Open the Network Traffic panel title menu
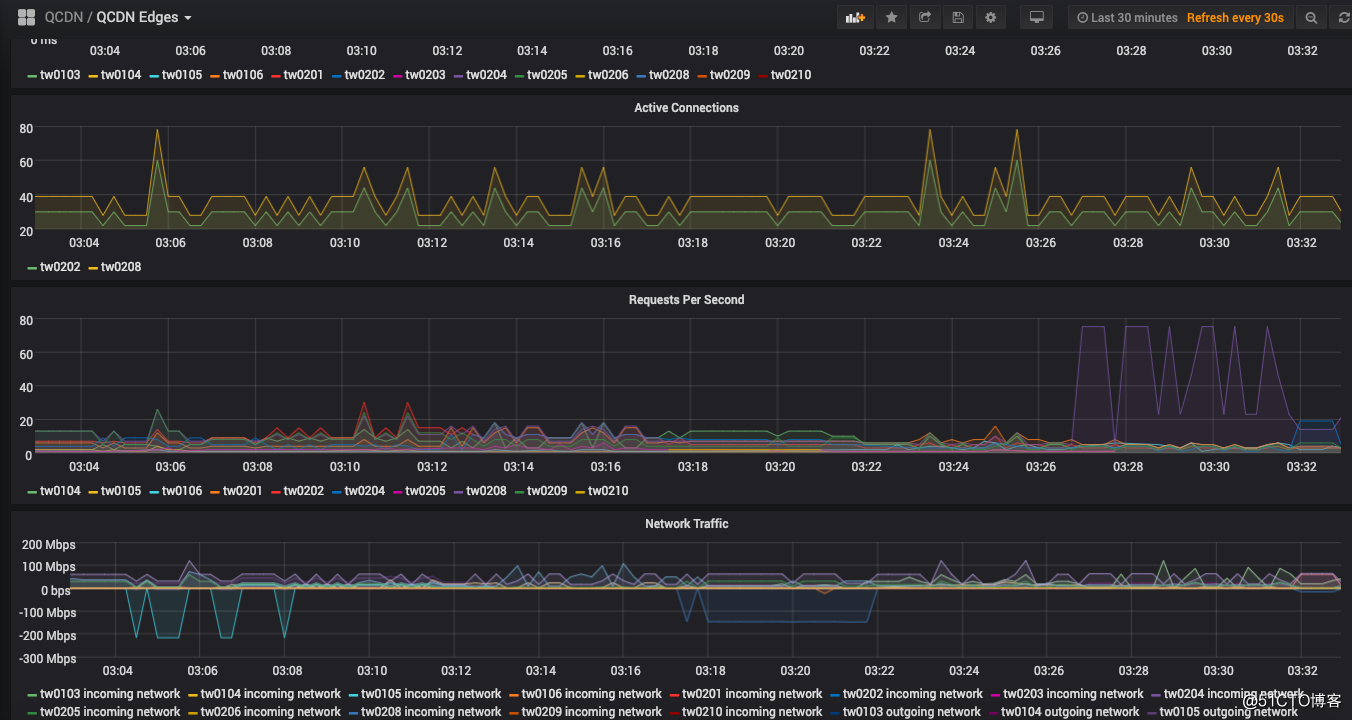Screen dimensions: 1352x720 (x=686, y=524)
